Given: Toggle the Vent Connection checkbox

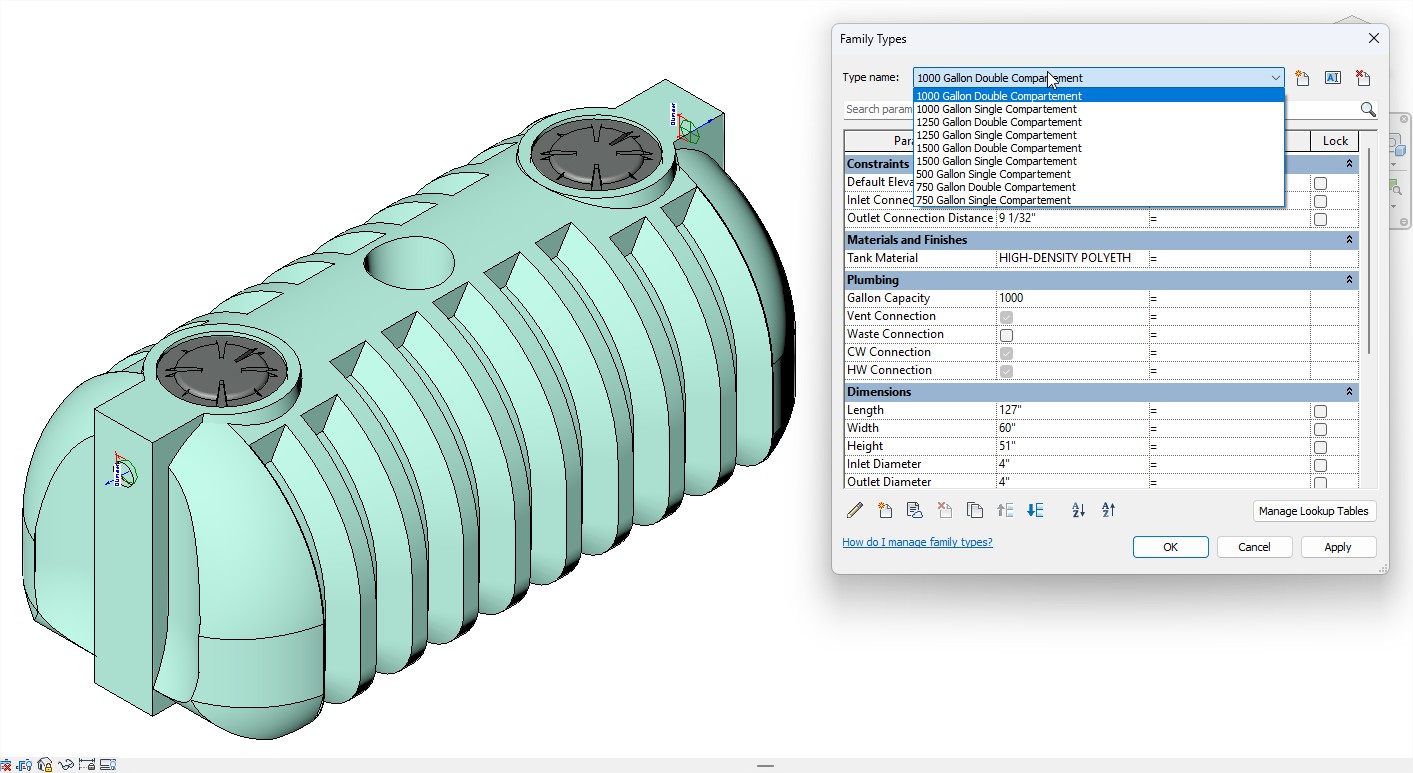Looking at the screenshot, I should pos(1006,317).
